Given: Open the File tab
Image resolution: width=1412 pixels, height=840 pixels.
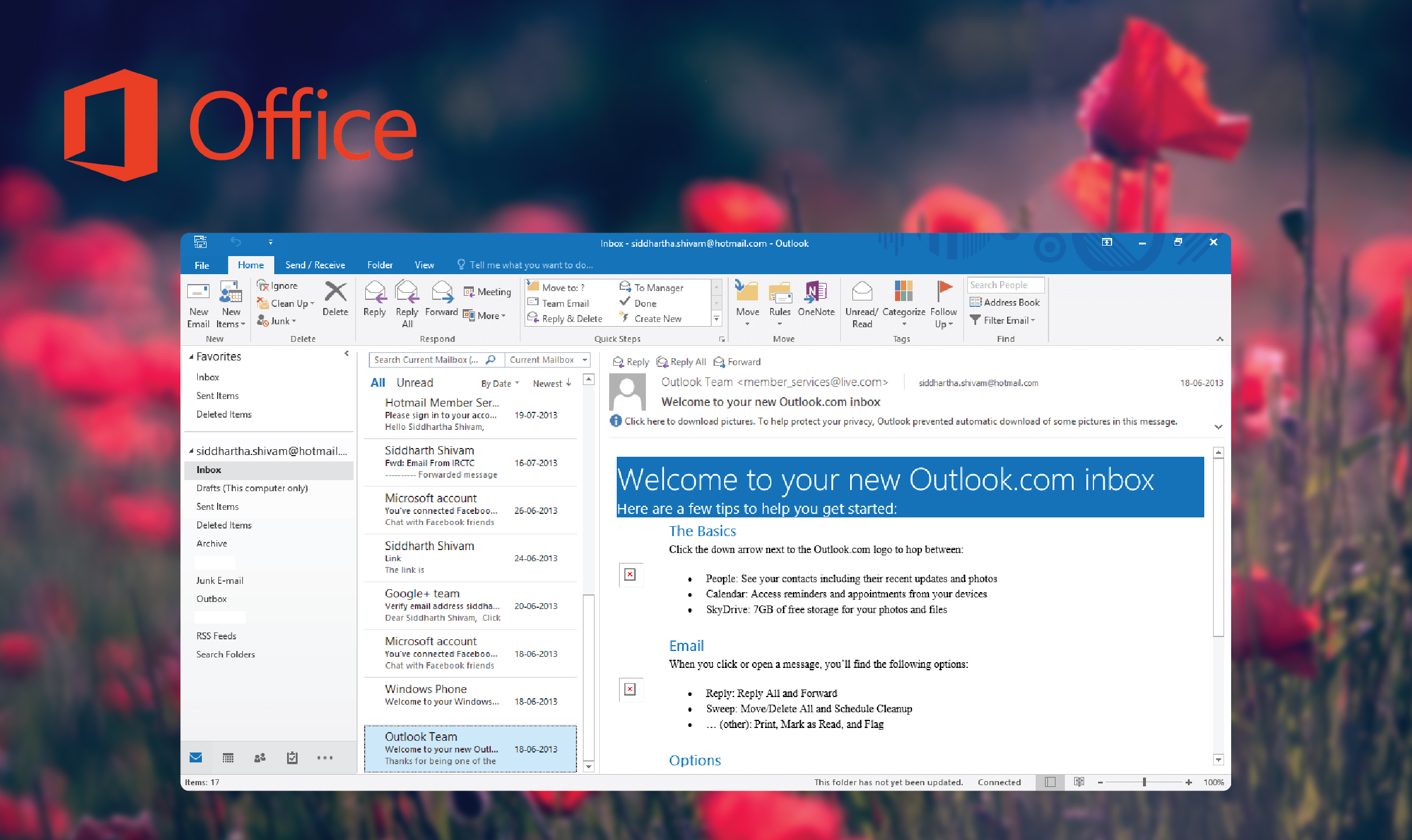Looking at the screenshot, I should [202, 265].
